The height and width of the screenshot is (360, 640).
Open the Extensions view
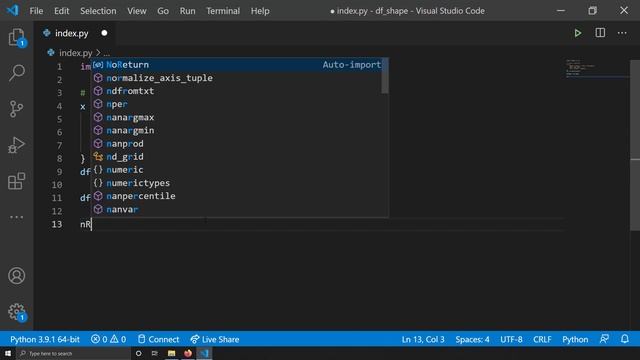(x=16, y=181)
